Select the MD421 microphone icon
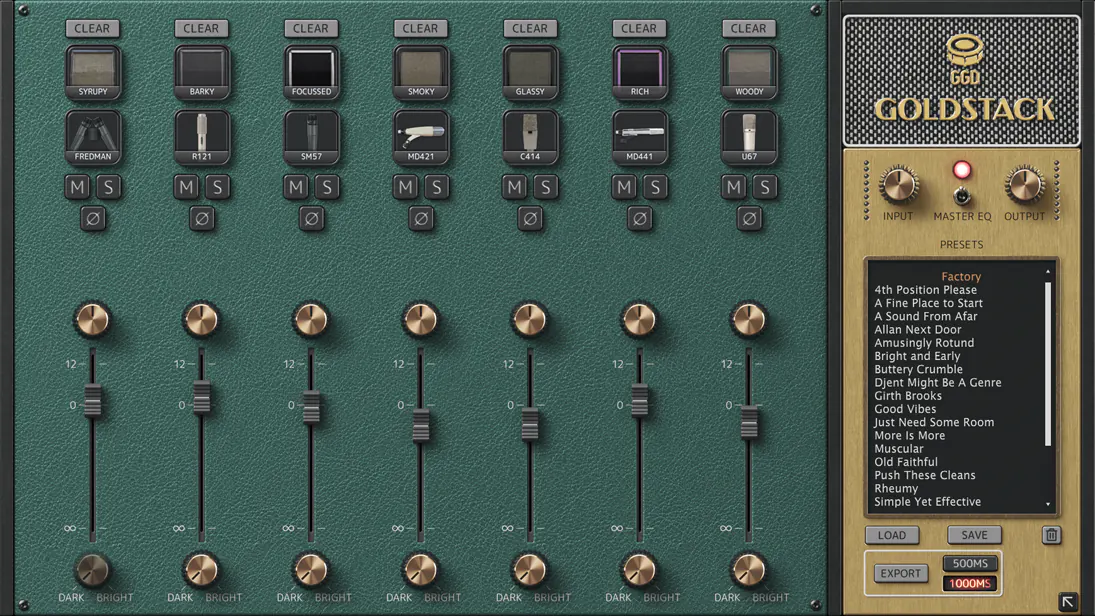The image size is (1095, 616). pos(421,136)
